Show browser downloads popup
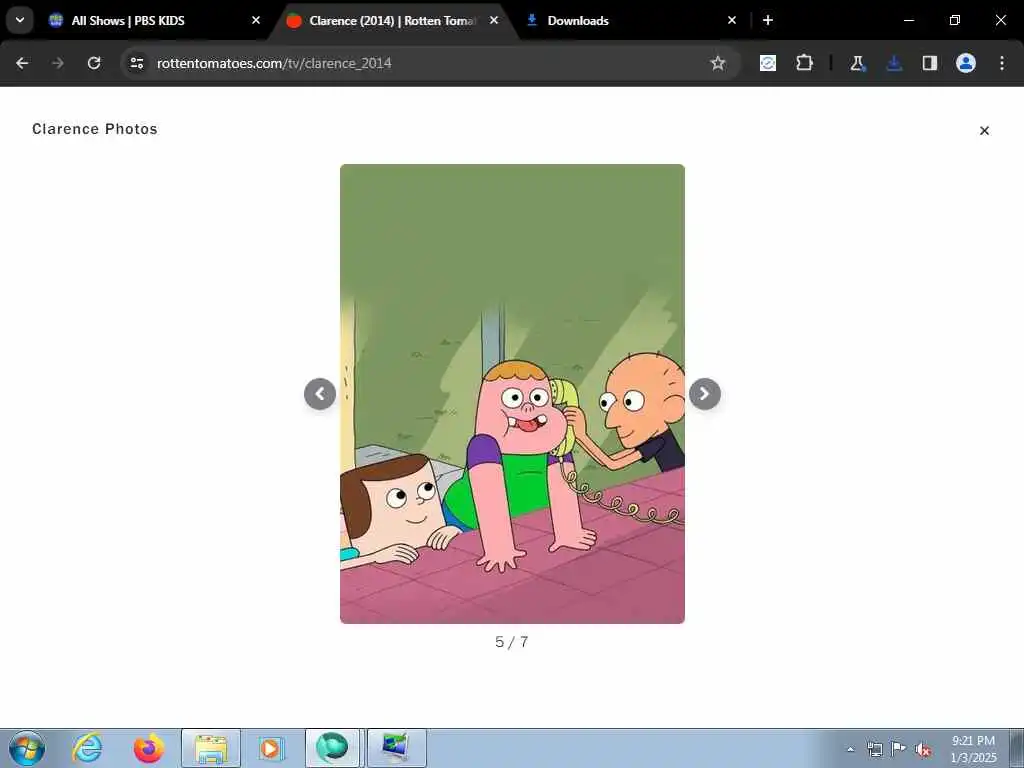The image size is (1024, 768). (x=894, y=63)
